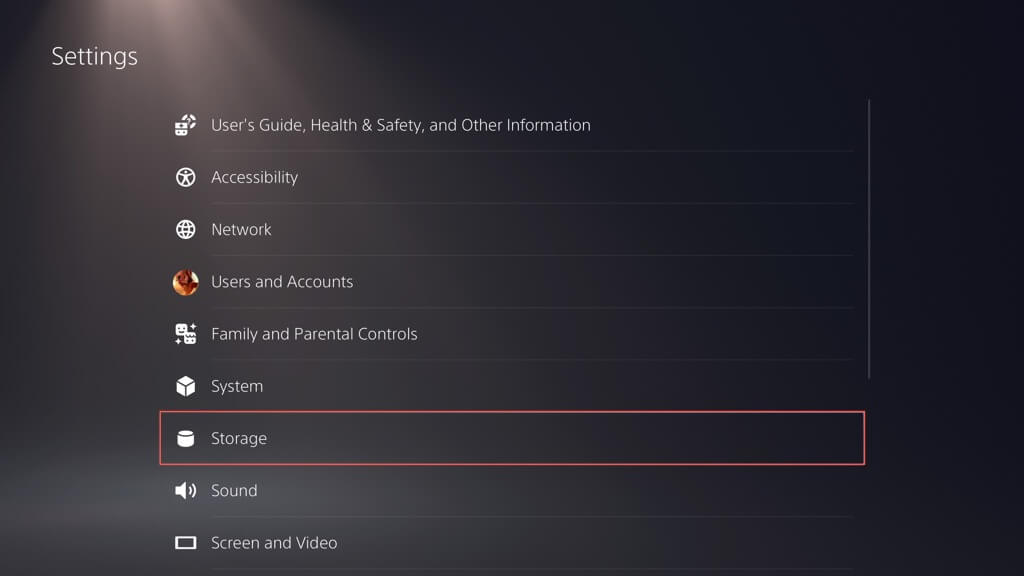Click the User's Guide info icon
The height and width of the screenshot is (576, 1024).
185,125
